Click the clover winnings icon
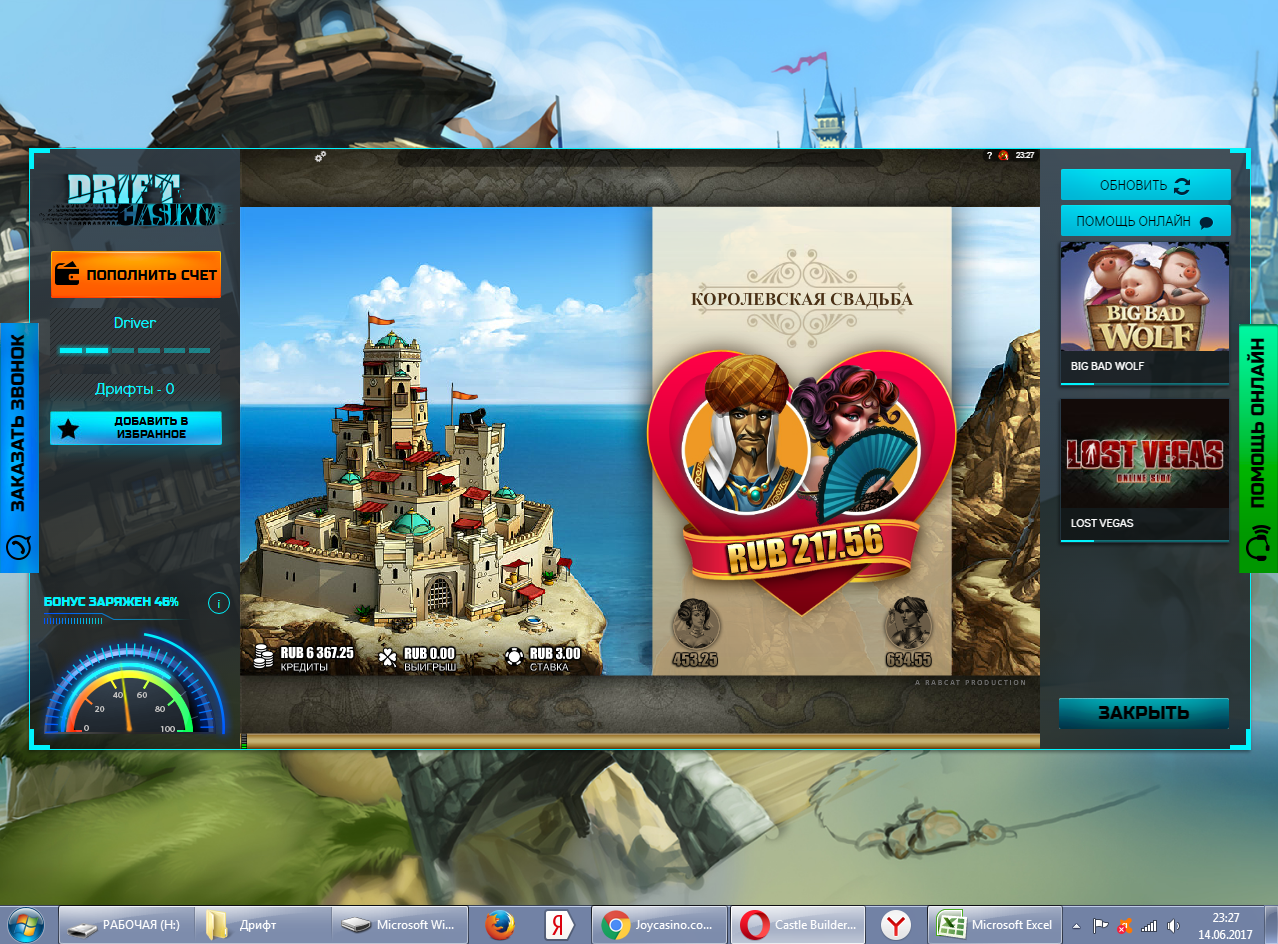The image size is (1278, 944). coord(388,657)
